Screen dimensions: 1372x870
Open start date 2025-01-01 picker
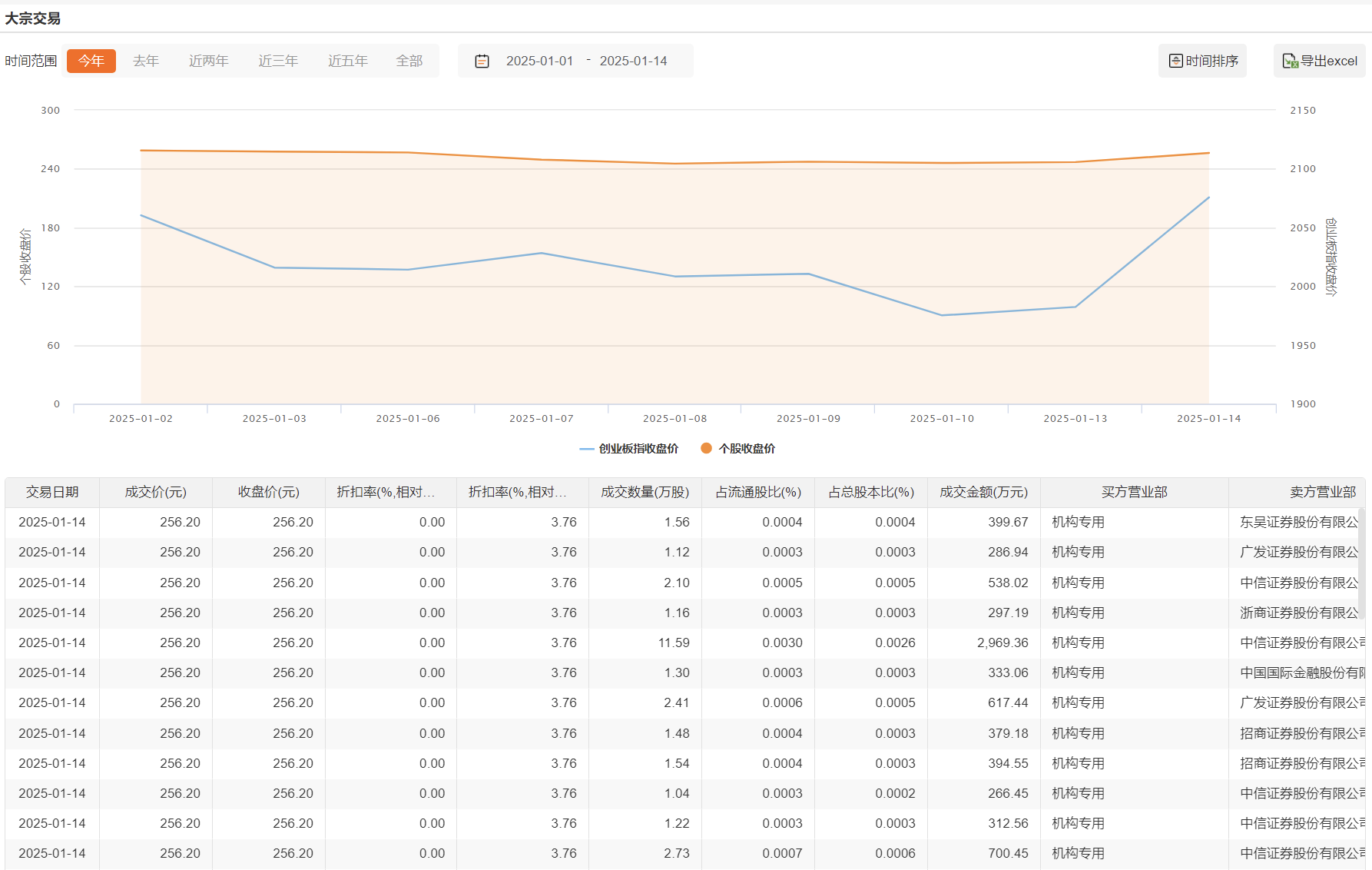tap(539, 61)
